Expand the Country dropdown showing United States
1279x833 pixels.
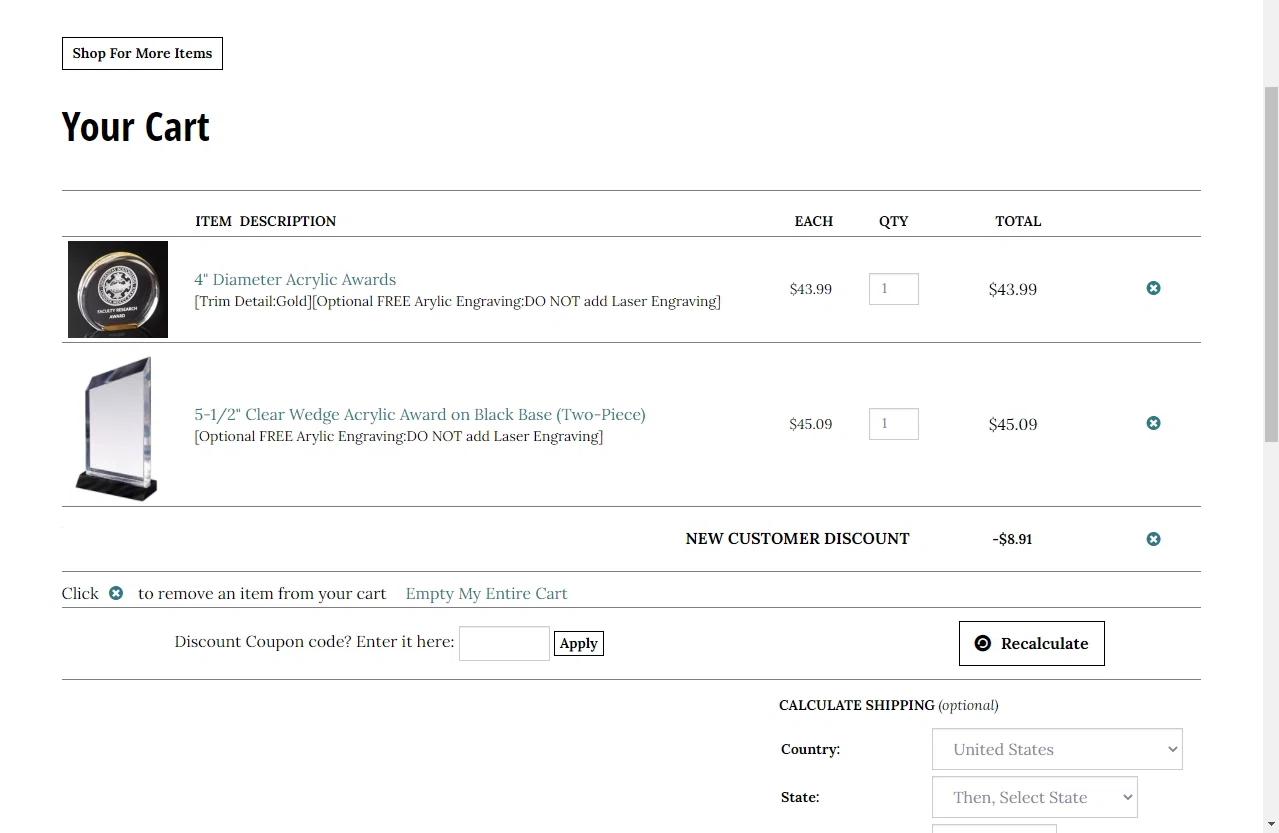click(1056, 749)
